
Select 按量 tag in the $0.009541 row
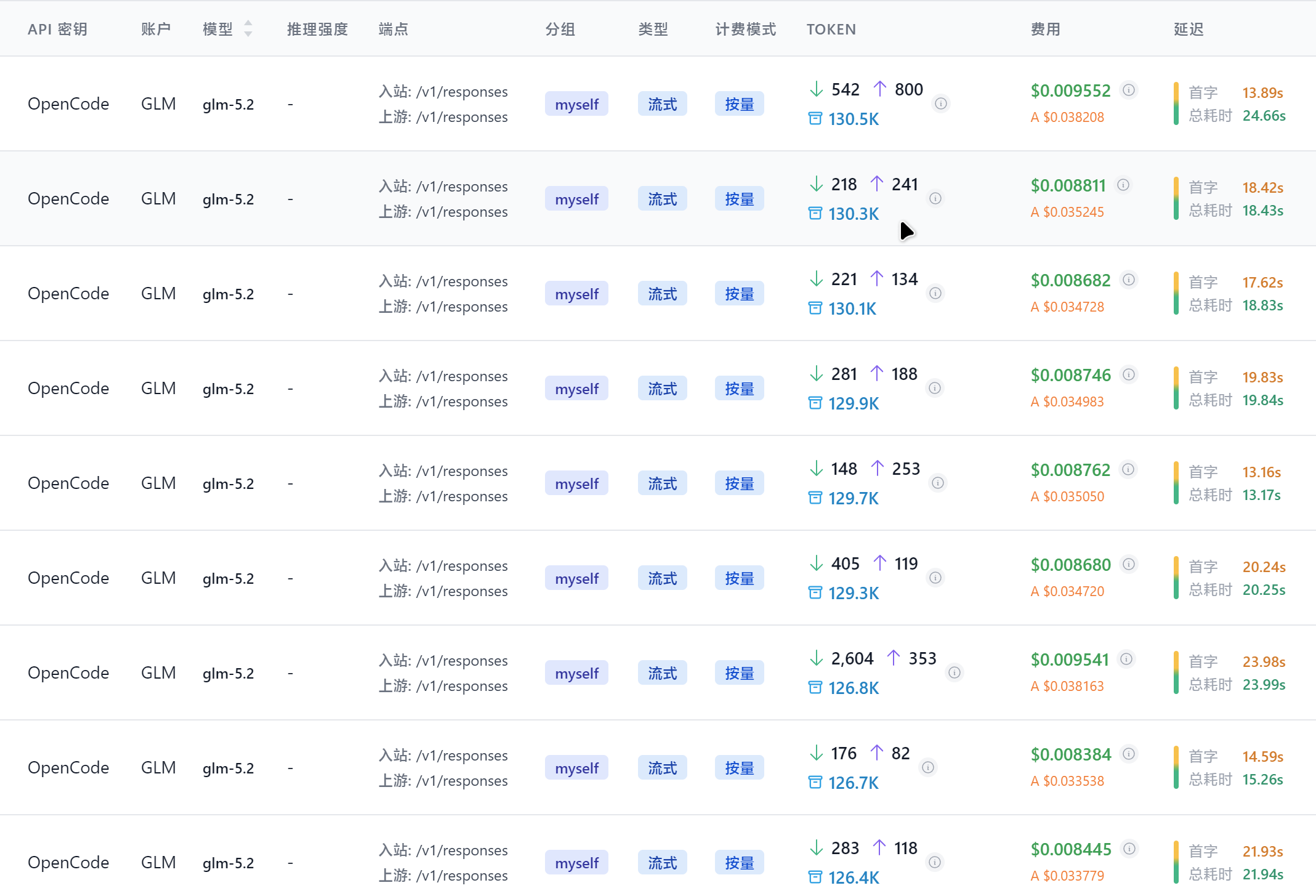[739, 673]
